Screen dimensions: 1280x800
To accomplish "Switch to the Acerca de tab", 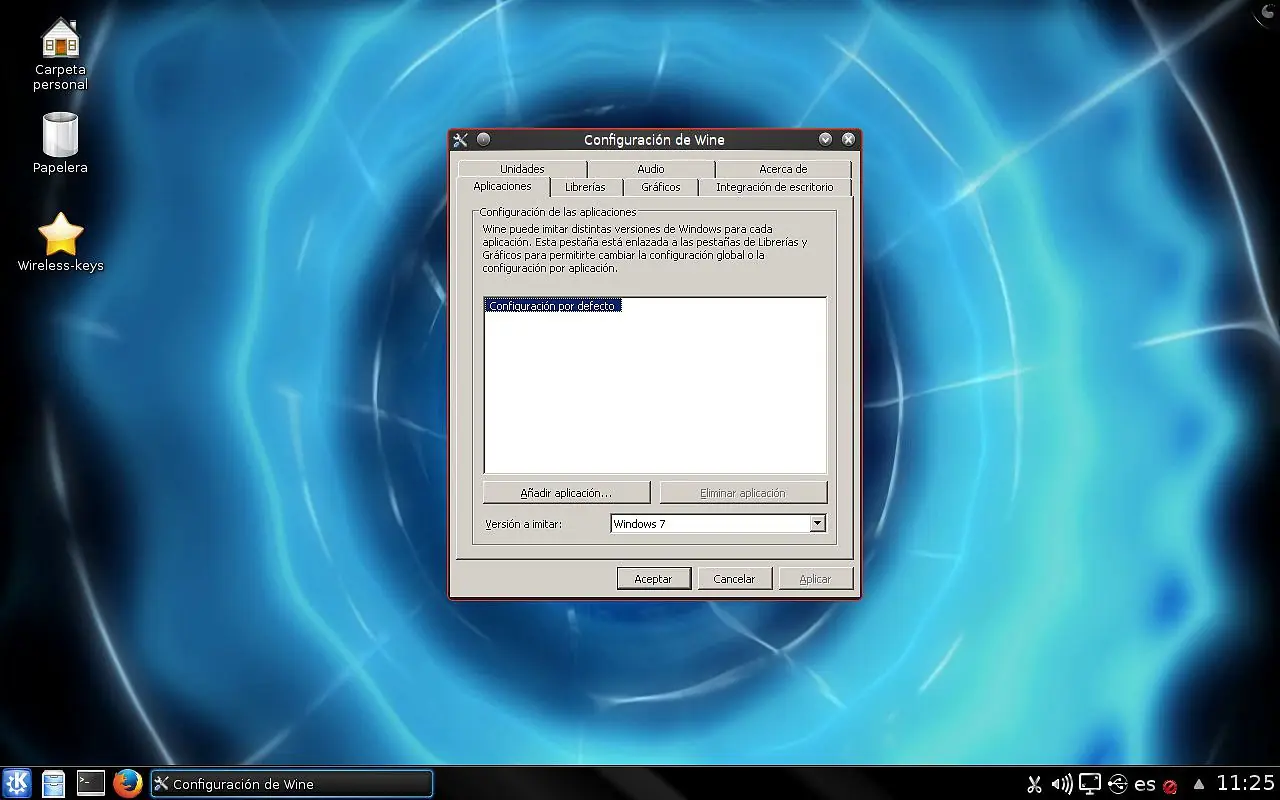I will click(783, 169).
